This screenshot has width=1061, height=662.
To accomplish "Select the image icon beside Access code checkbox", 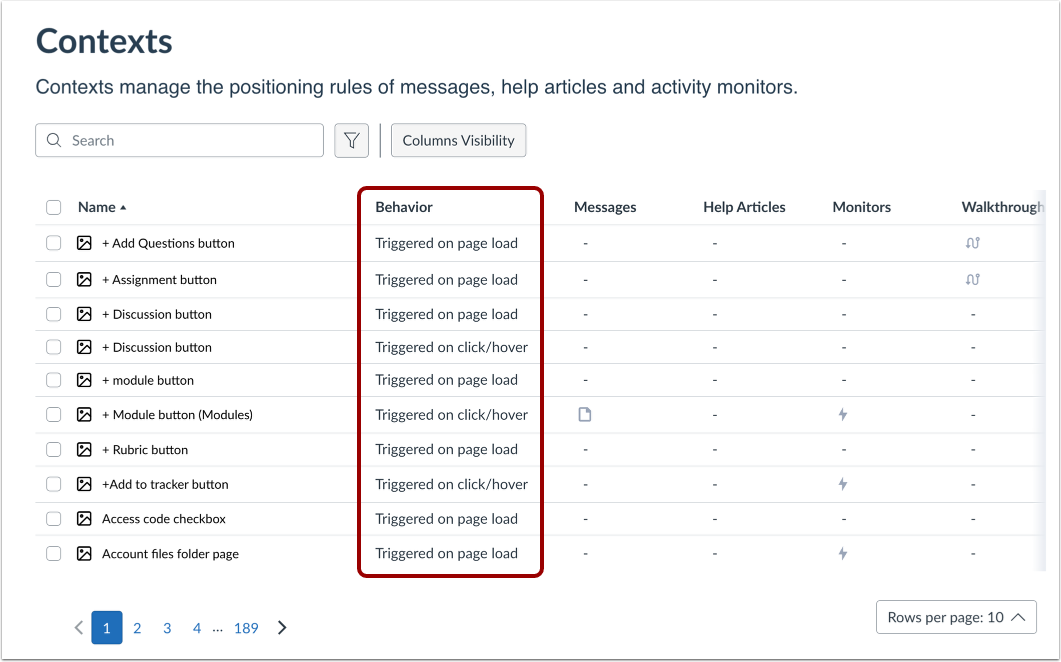I will (83, 518).
